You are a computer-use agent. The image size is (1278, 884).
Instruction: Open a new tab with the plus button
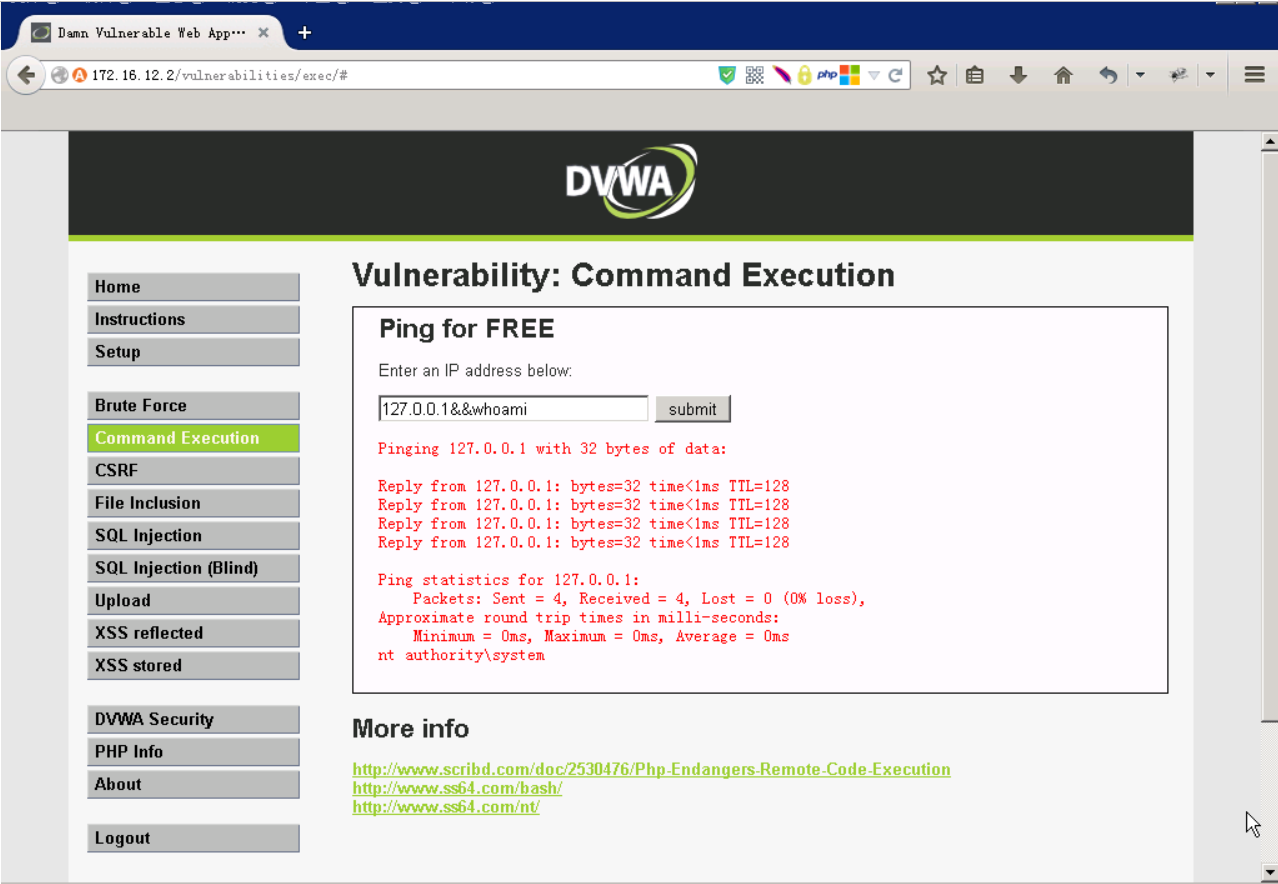pos(305,33)
